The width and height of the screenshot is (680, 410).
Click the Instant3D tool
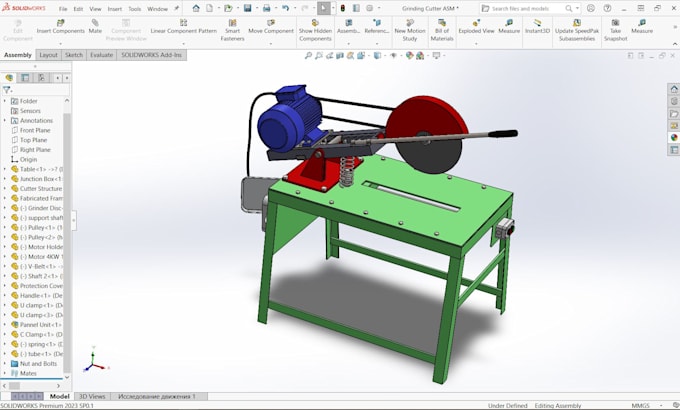[x=537, y=26]
